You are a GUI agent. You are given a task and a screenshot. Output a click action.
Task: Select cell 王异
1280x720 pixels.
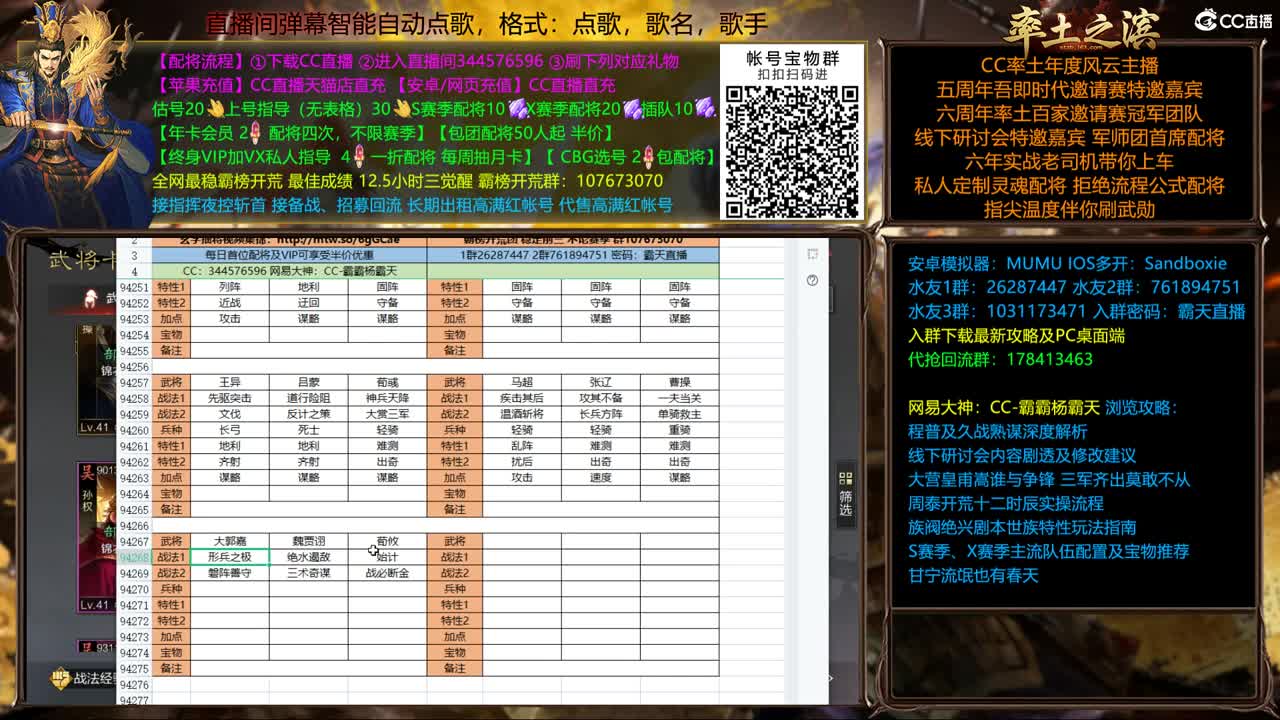[x=230, y=382]
